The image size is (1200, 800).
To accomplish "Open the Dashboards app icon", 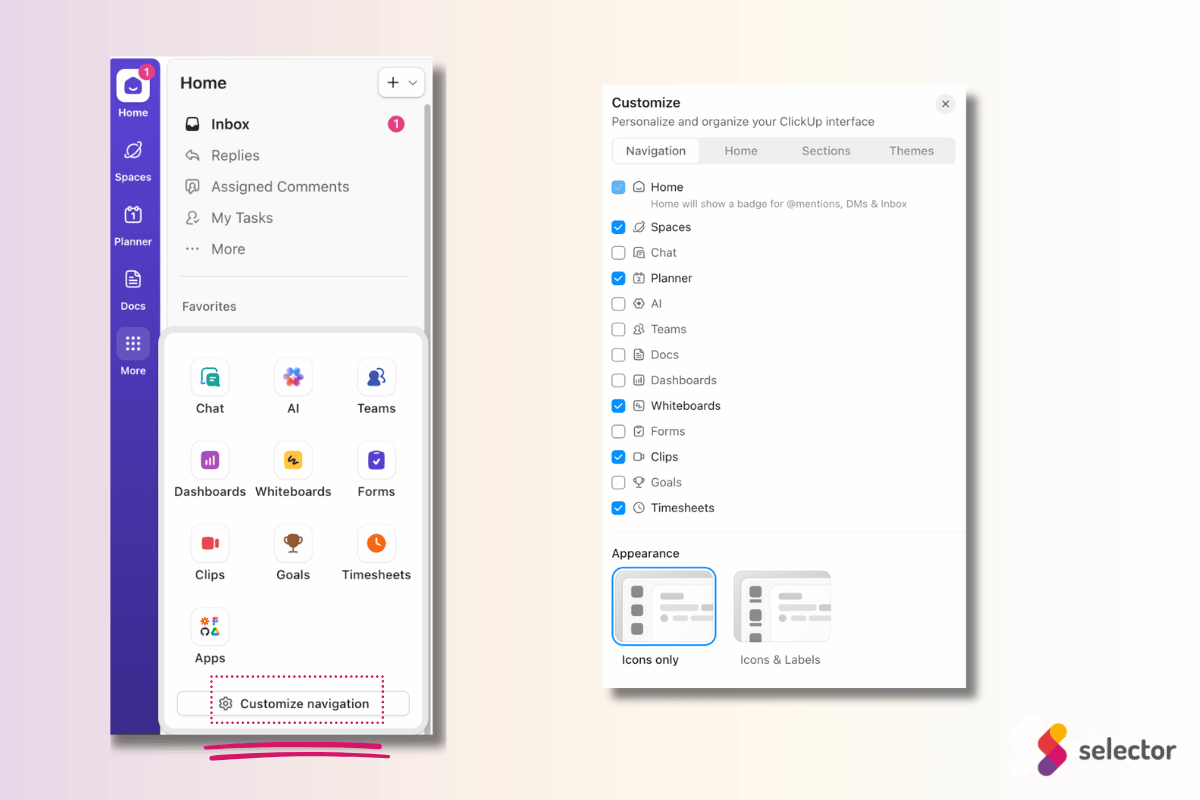I will 210,460.
